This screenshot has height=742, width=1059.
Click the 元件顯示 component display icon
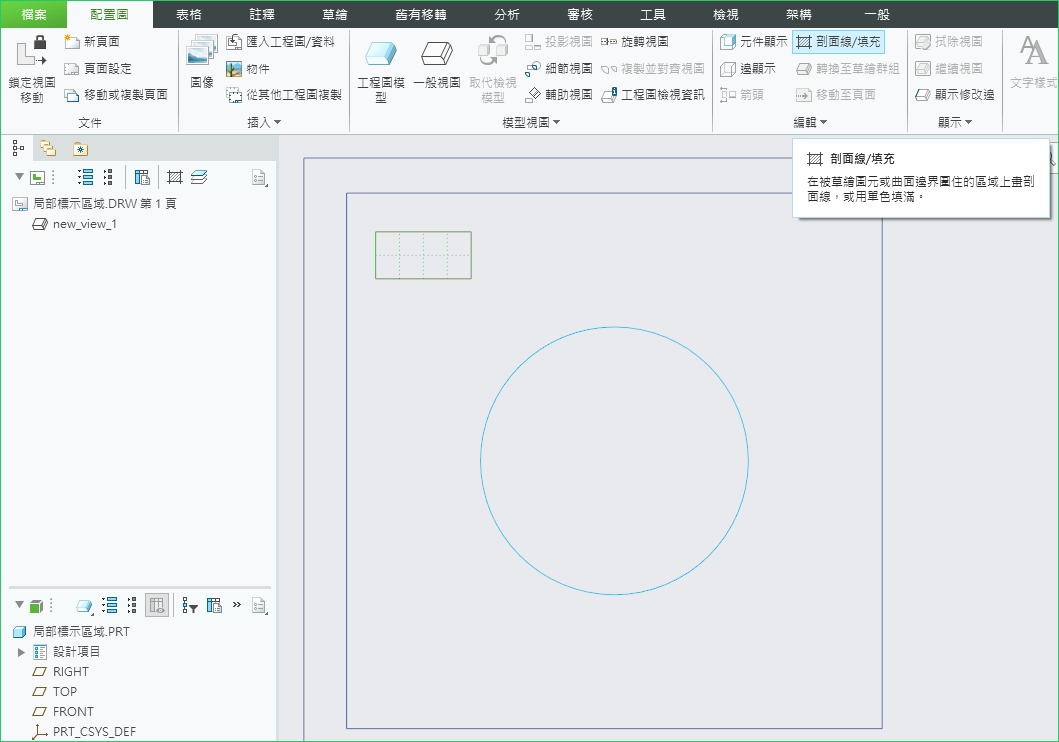click(753, 42)
